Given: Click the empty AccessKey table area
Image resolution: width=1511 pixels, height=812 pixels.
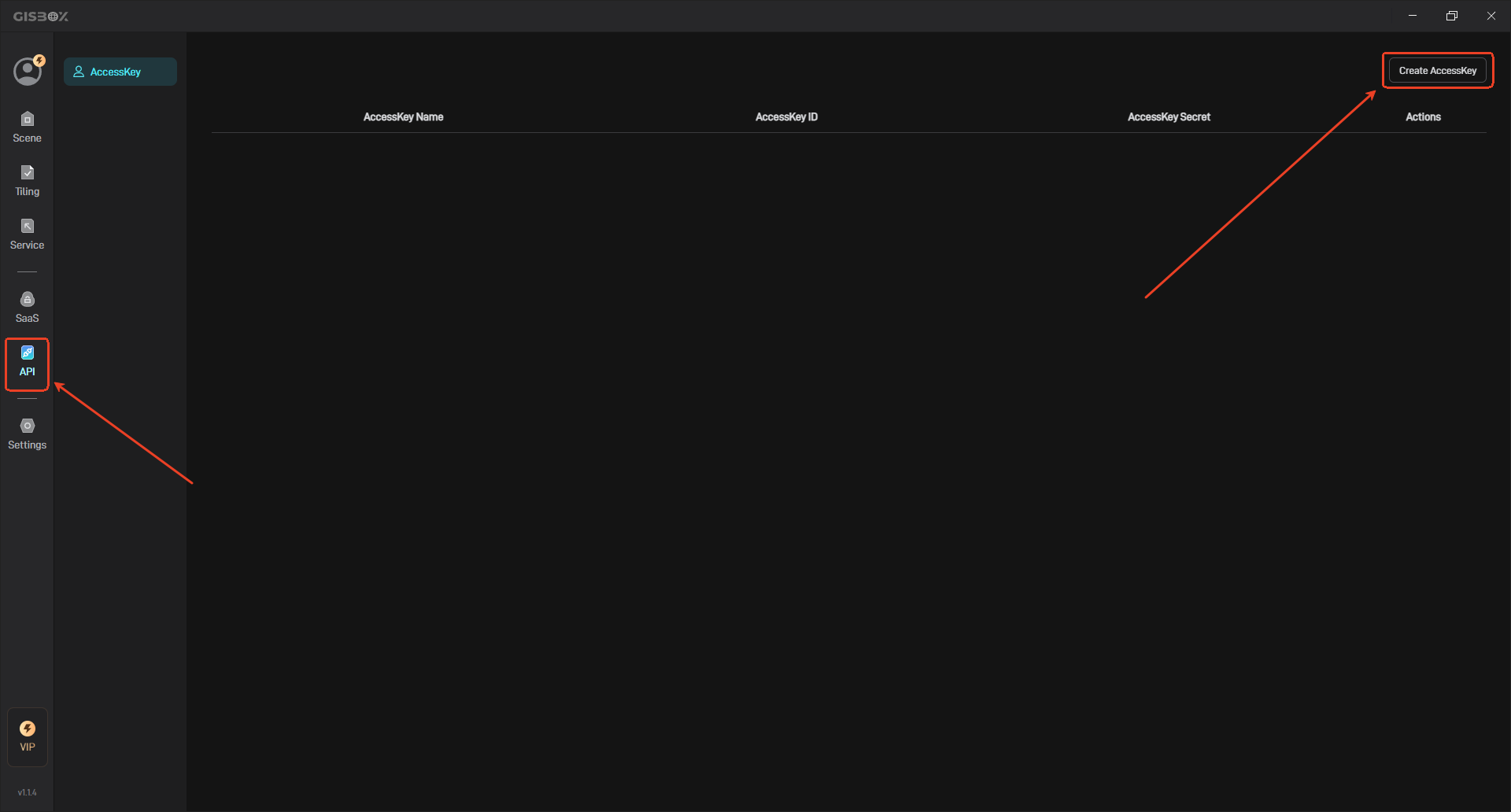Looking at the screenshot, I should pos(787,393).
